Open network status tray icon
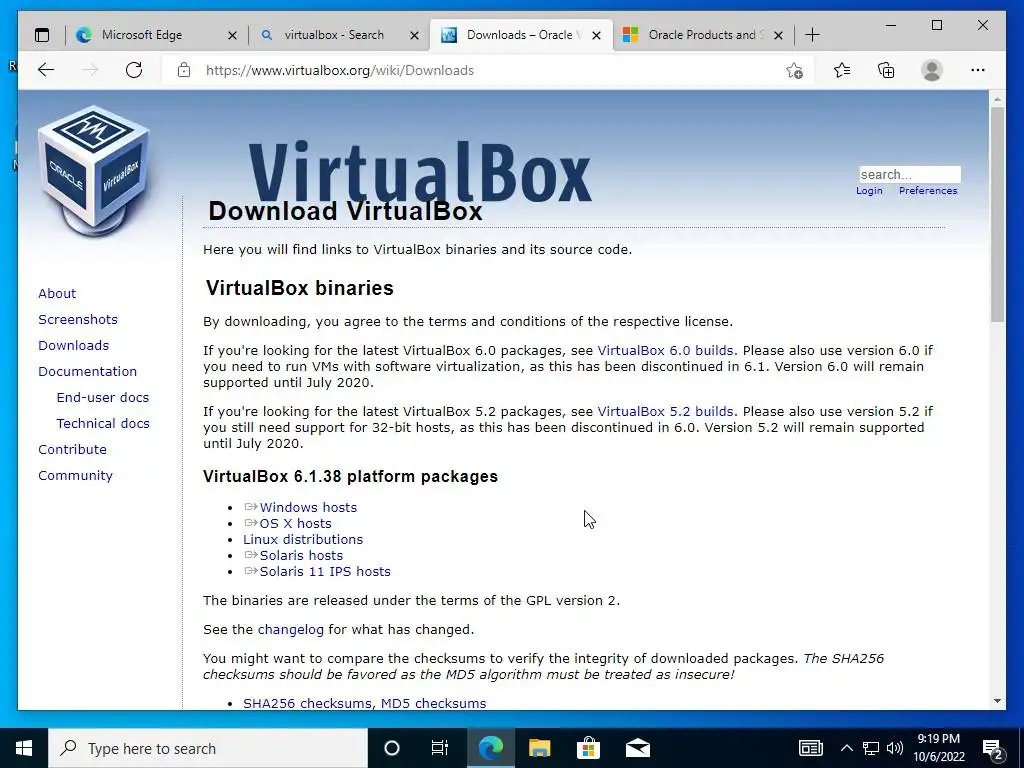 click(871, 748)
